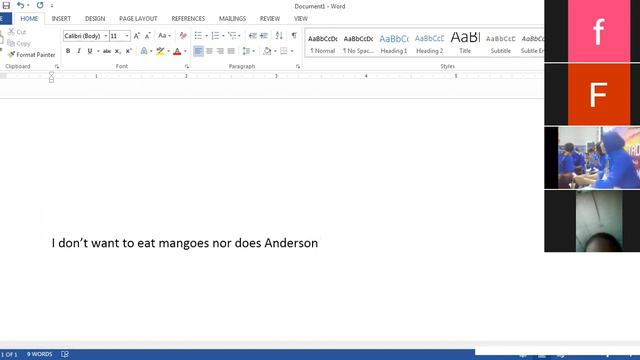This screenshot has height=360, width=640.
Task: Apply the Title style
Action: [465, 44]
